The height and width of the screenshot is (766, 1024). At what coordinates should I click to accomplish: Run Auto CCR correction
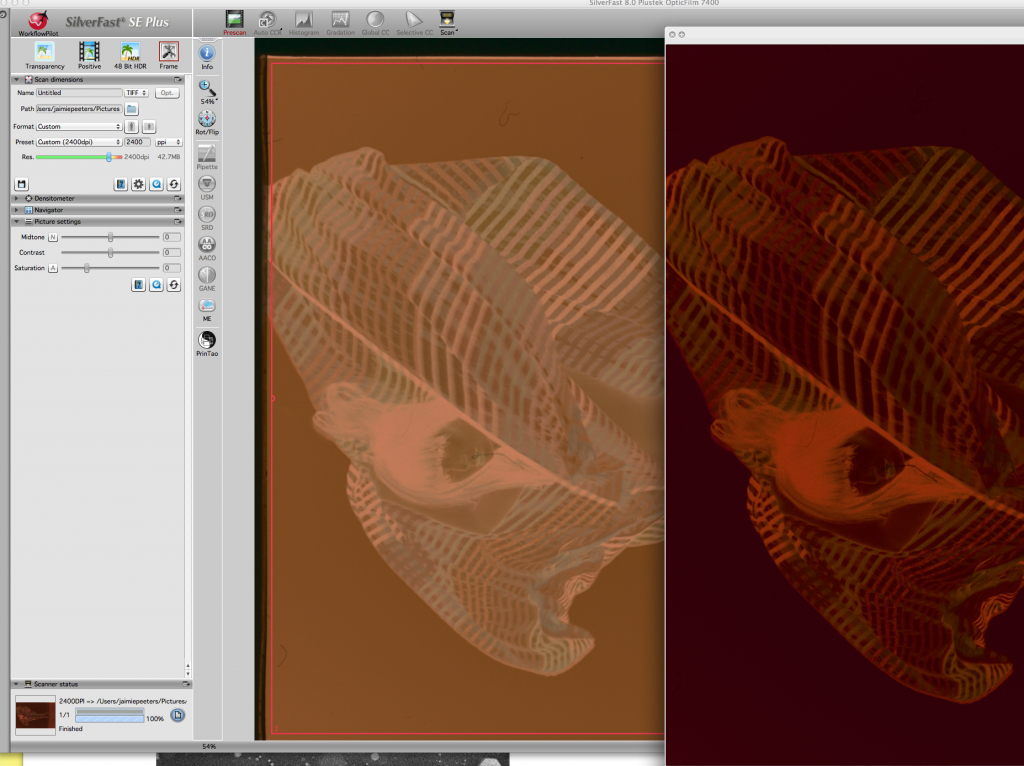pos(267,23)
